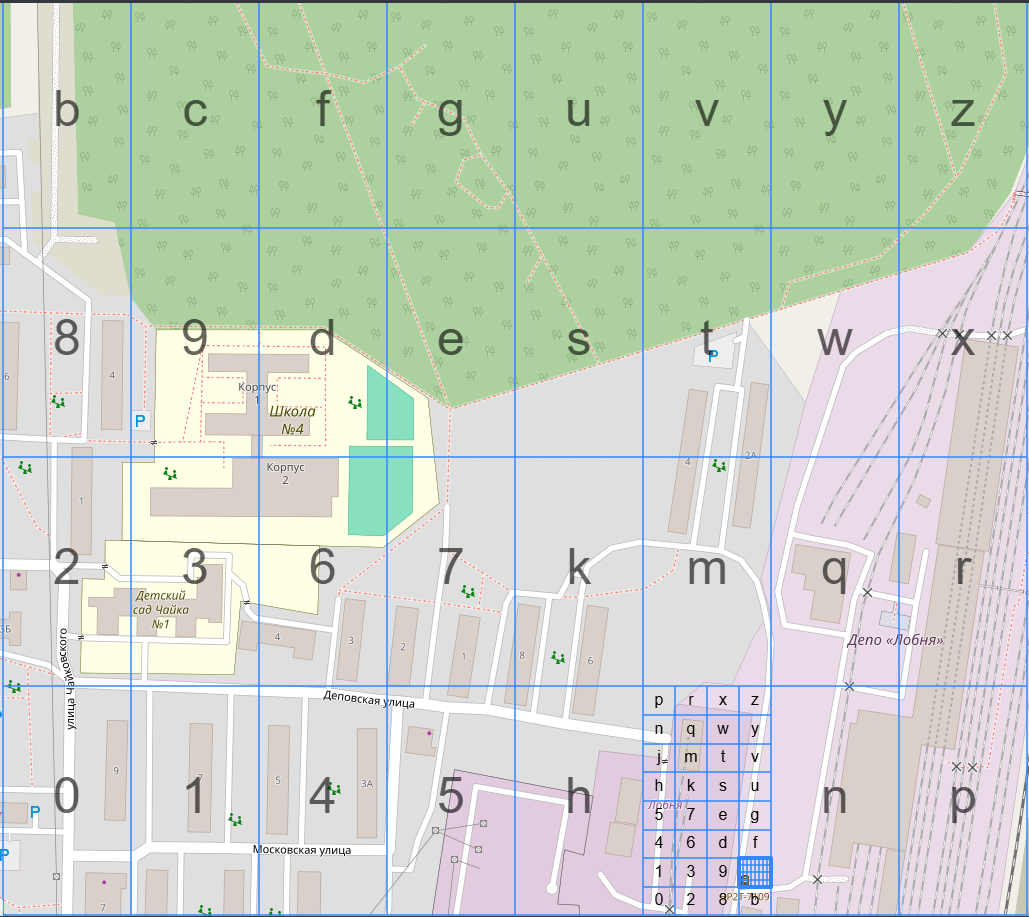Click the highlighted hatched cell in the small grid
Image resolution: width=1029 pixels, height=917 pixels.
coord(755,872)
